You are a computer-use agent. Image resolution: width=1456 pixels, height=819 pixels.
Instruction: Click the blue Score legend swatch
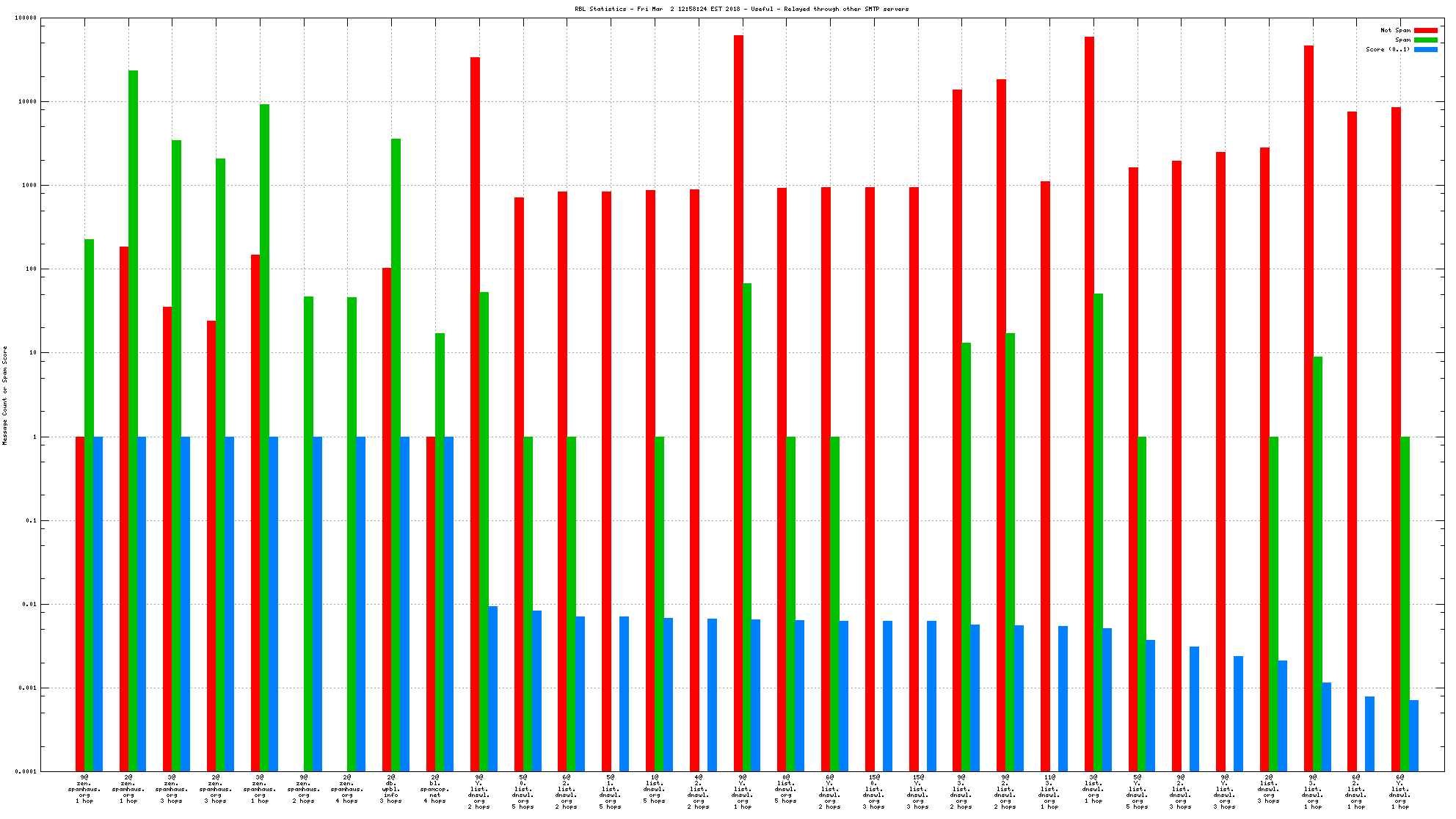(1425, 49)
